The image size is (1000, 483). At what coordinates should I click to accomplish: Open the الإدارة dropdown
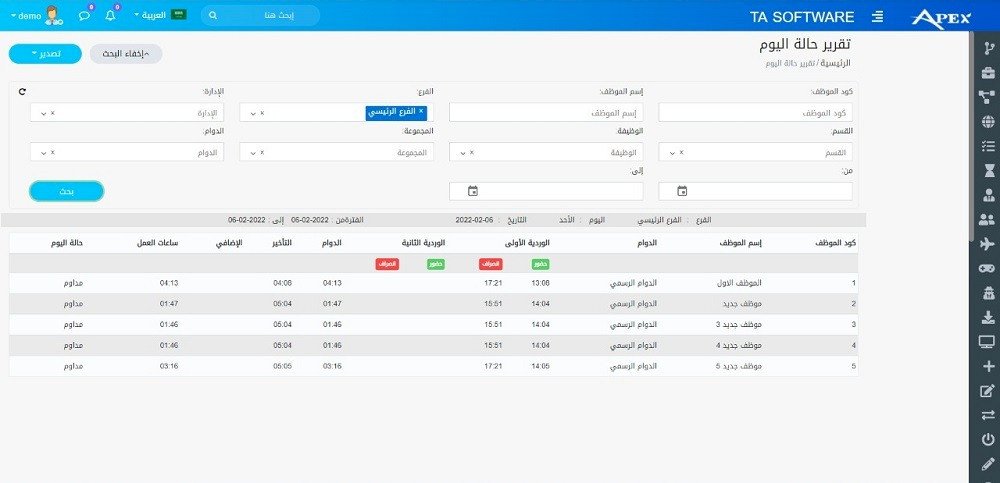click(x=127, y=113)
